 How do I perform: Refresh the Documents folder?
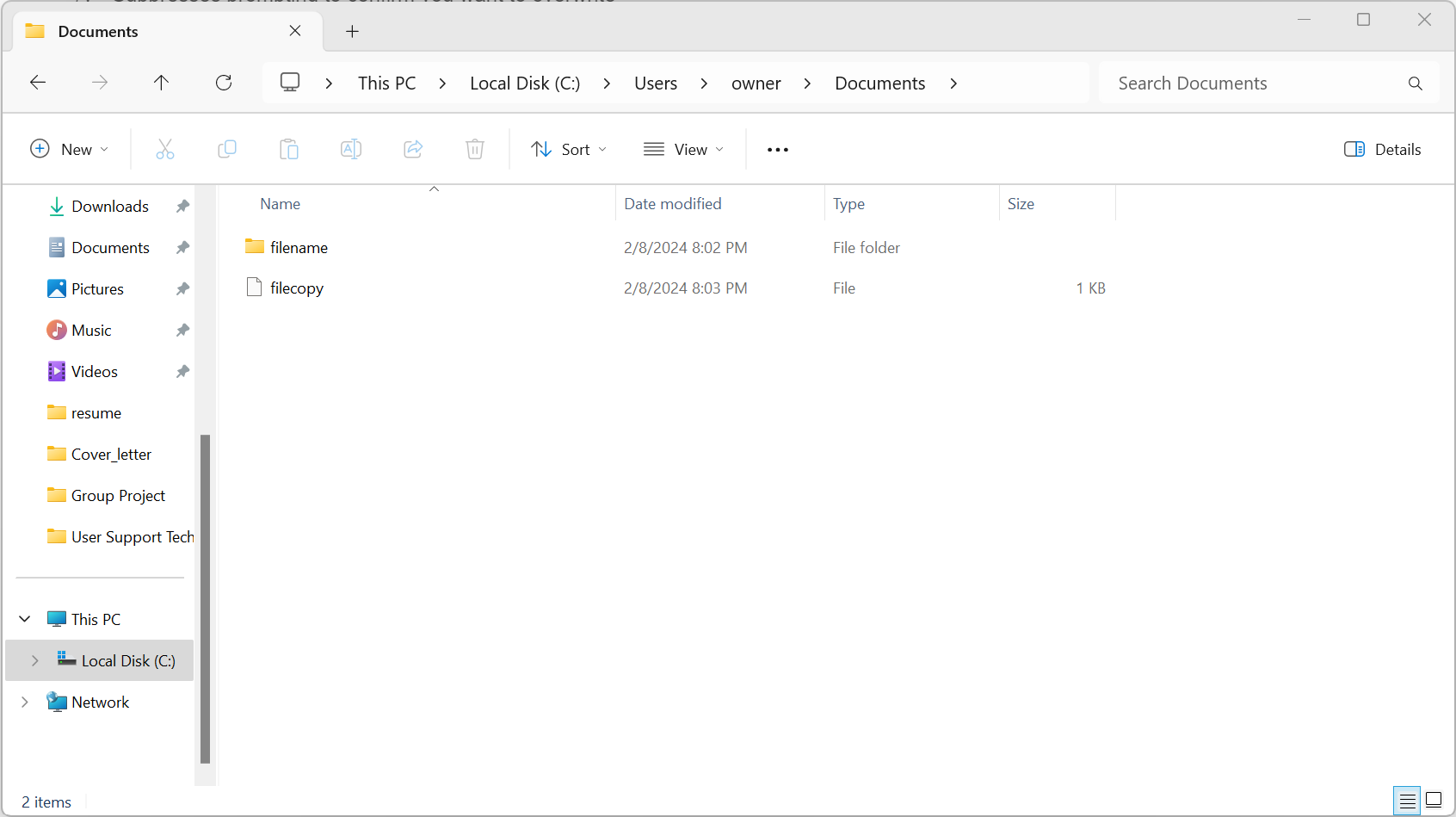[x=224, y=83]
